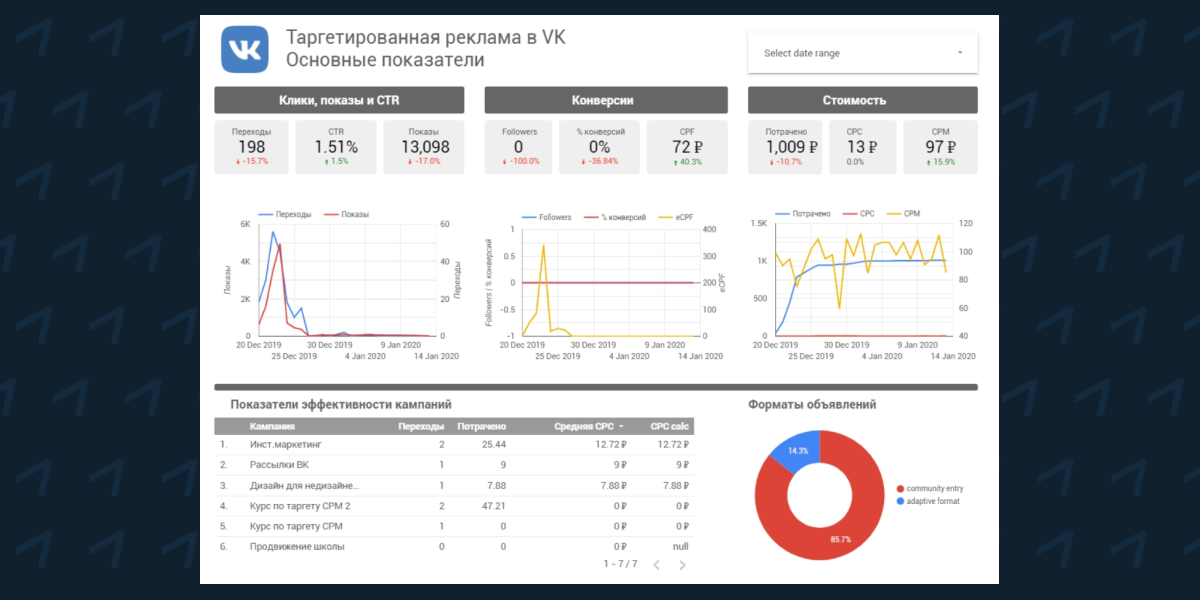Click the Таргетированная реклама в VK title

pyautogui.click(x=426, y=38)
